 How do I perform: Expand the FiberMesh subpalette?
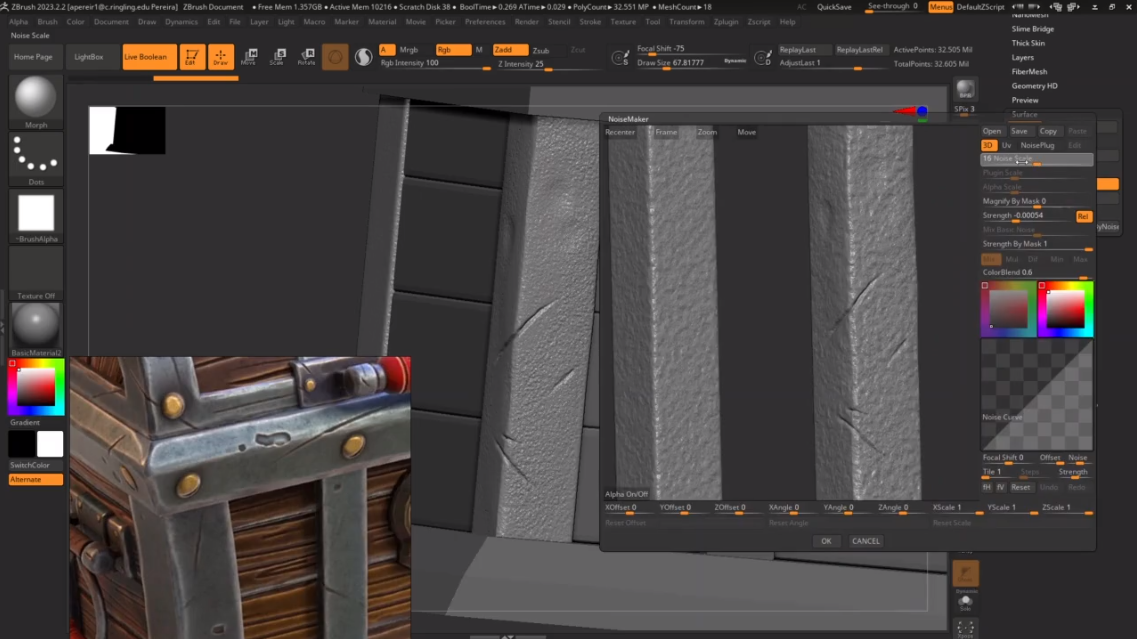coord(1029,72)
